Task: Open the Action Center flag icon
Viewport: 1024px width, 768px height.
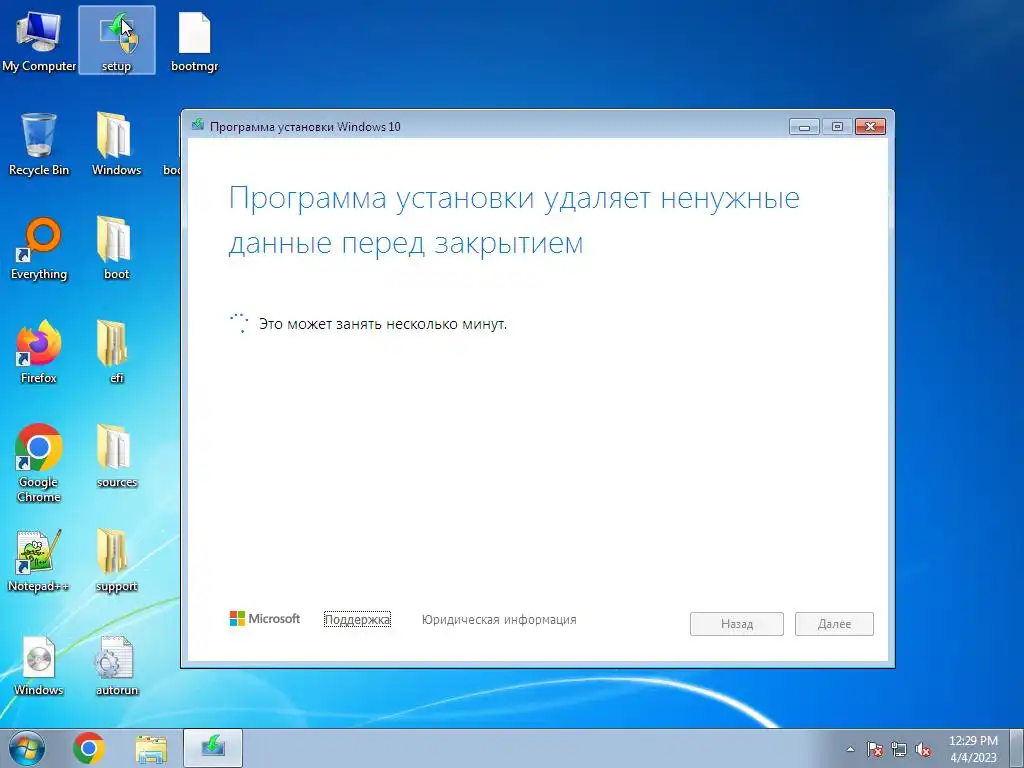Action: click(874, 749)
